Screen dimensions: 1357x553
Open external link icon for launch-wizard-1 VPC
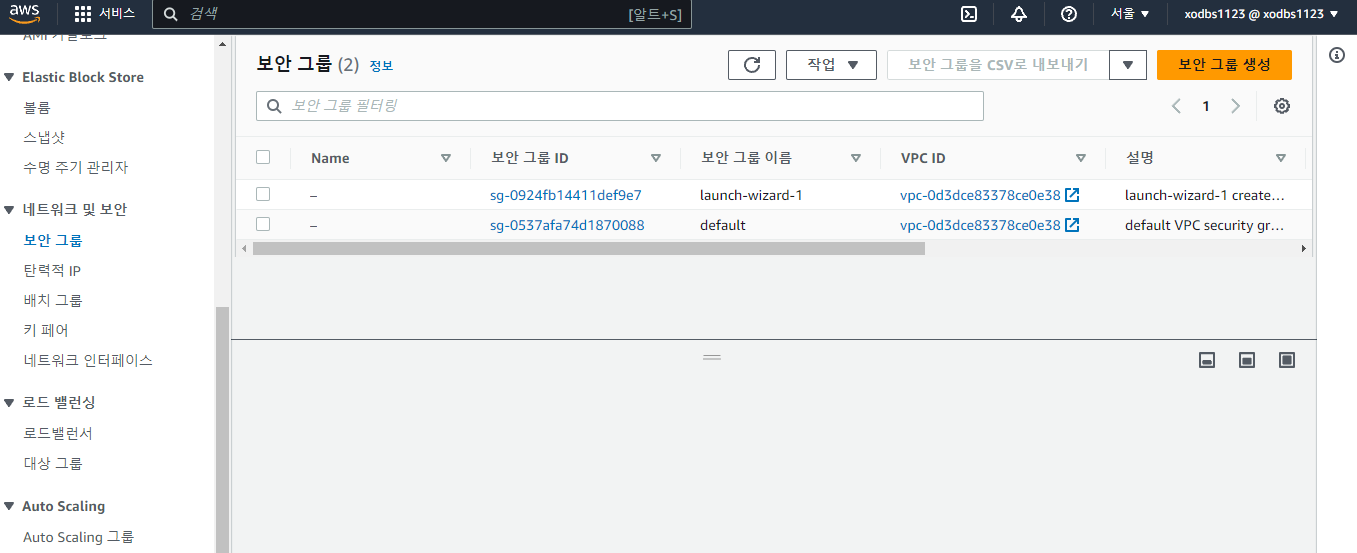[1072, 195]
